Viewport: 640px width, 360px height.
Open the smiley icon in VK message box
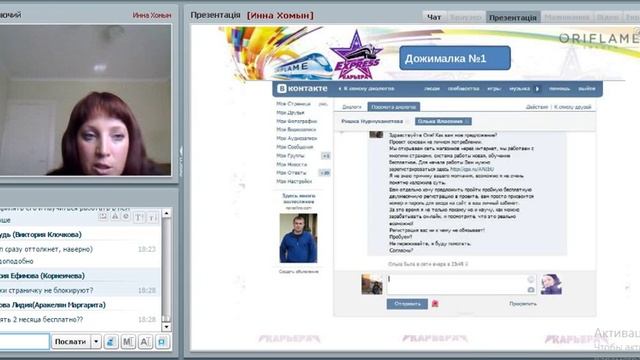pos(531,280)
